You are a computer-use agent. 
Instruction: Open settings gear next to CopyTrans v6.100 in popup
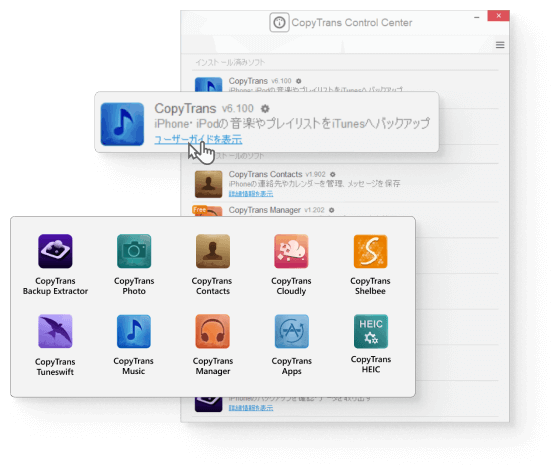[x=265, y=108]
